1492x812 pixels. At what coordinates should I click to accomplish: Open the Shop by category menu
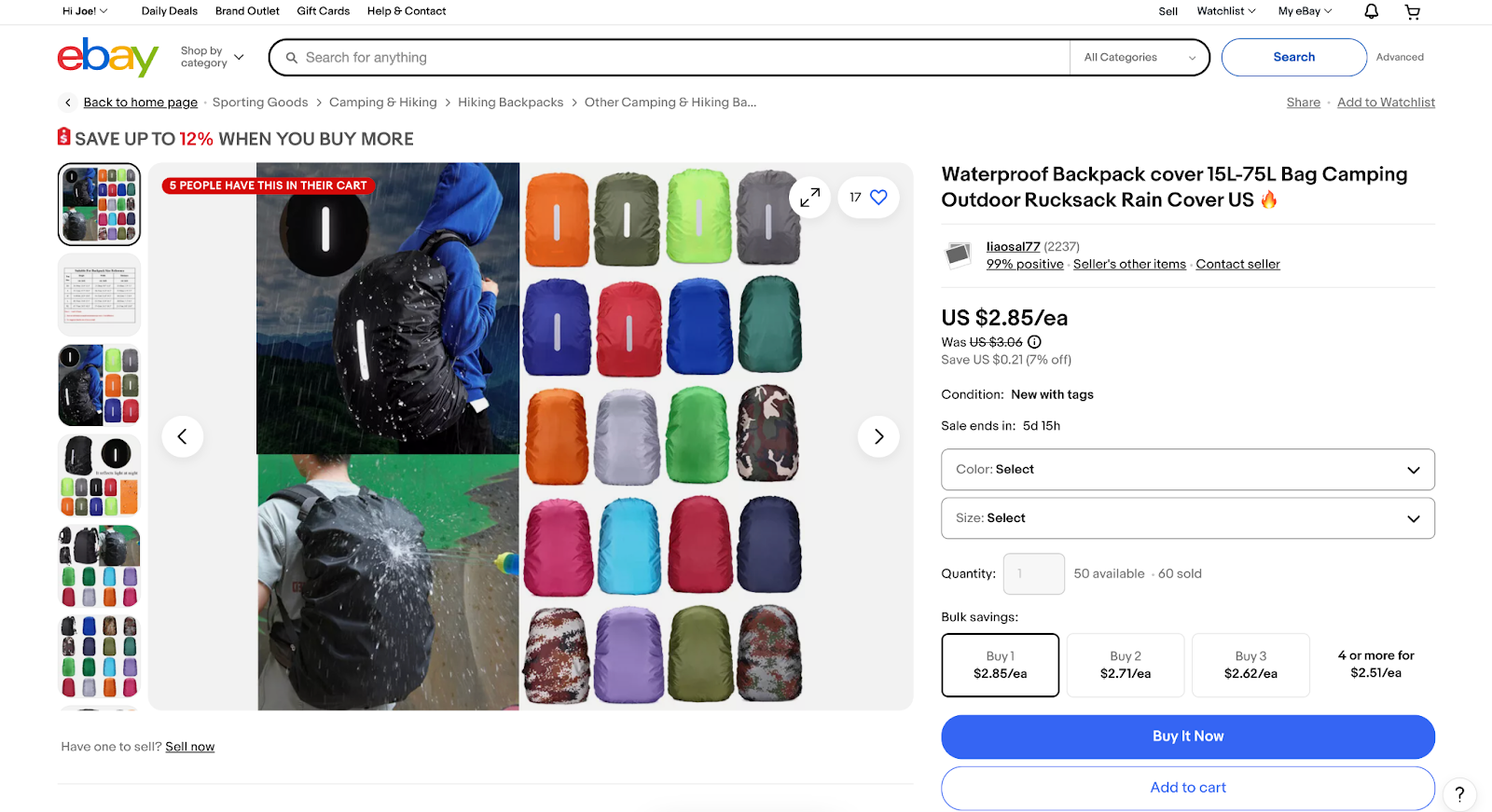pyautogui.click(x=207, y=57)
